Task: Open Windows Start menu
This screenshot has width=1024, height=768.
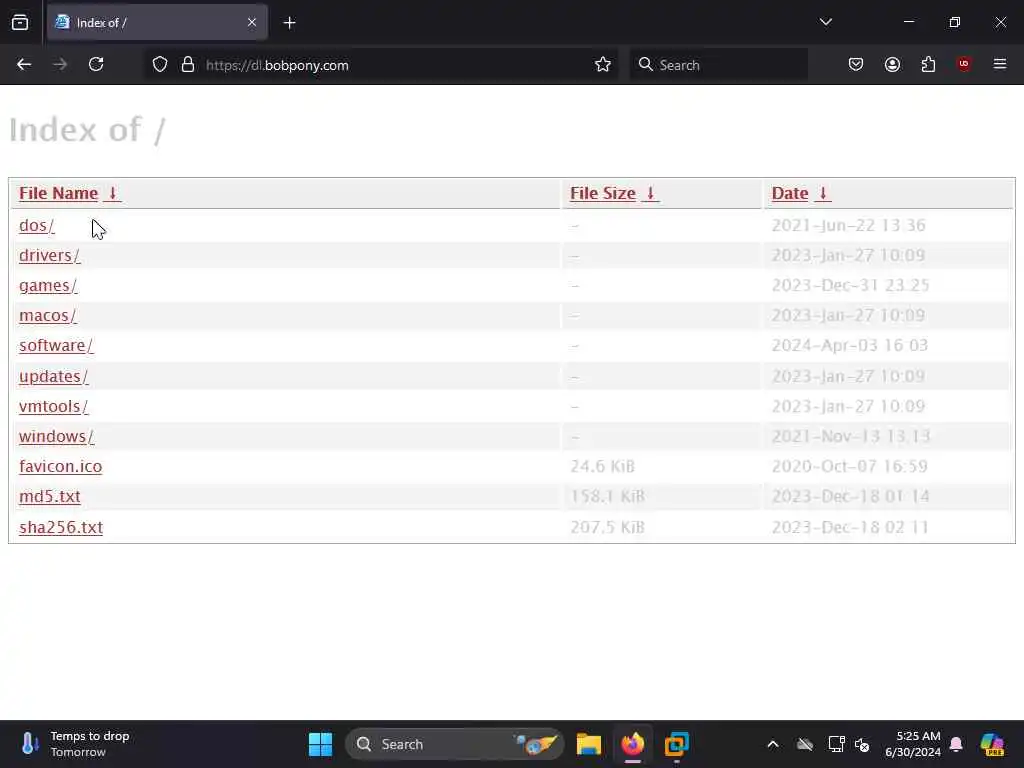Action: coord(320,744)
